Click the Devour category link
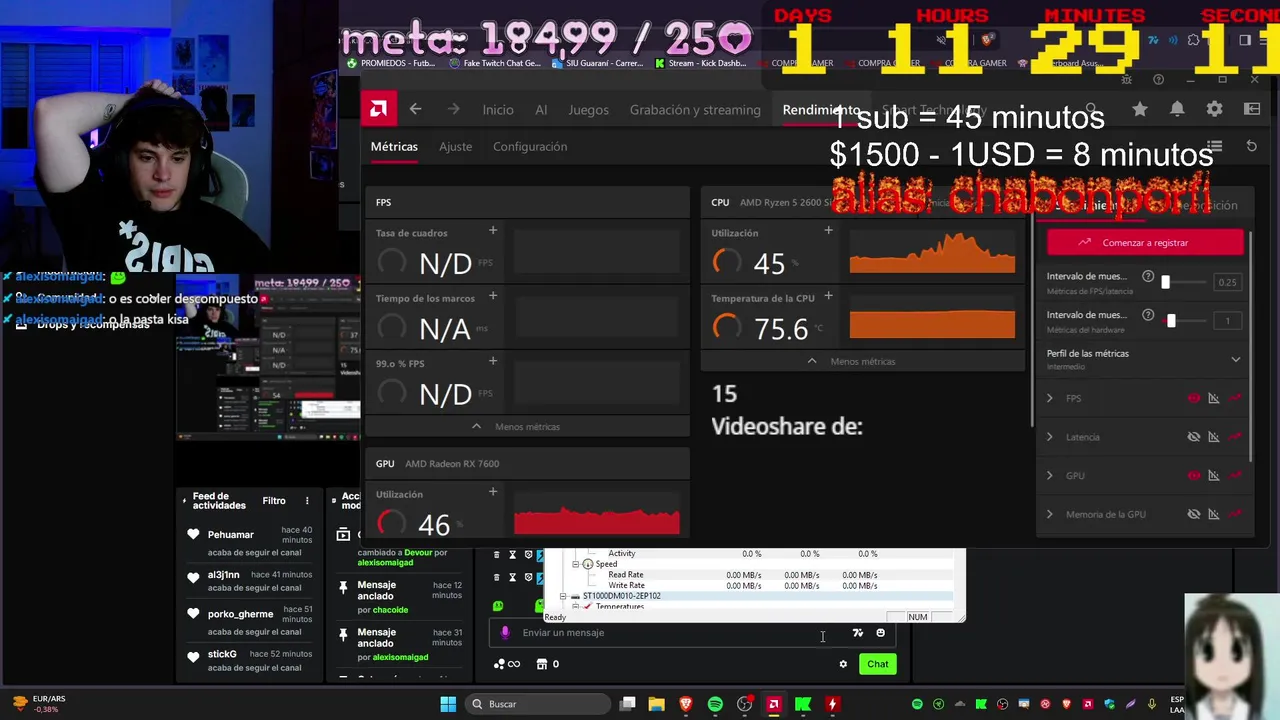The width and height of the screenshot is (1280, 720). [x=418, y=552]
